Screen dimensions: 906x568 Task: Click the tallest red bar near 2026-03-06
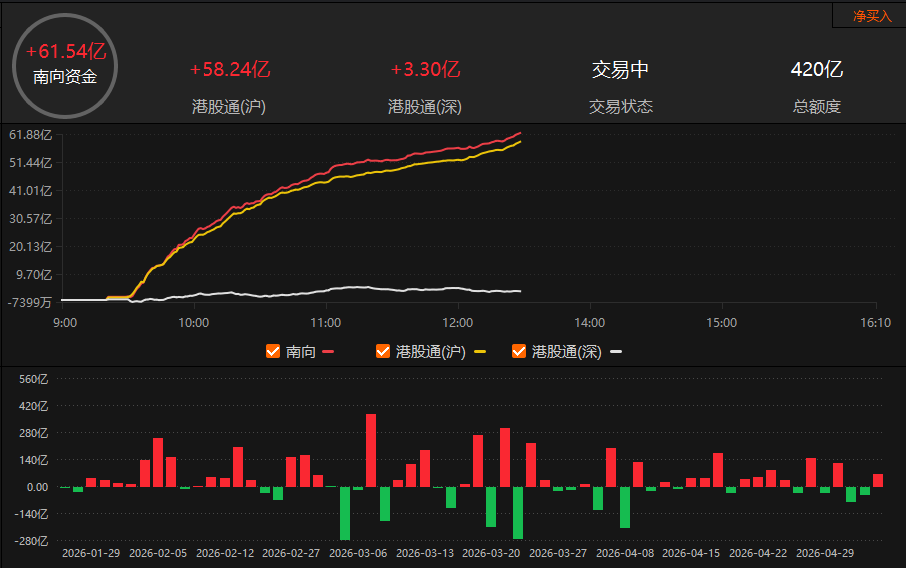coord(371,450)
